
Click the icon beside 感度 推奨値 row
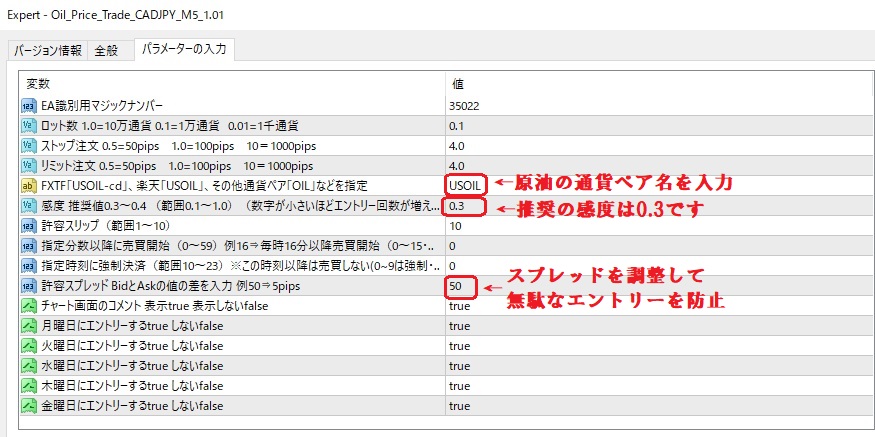tap(28, 206)
